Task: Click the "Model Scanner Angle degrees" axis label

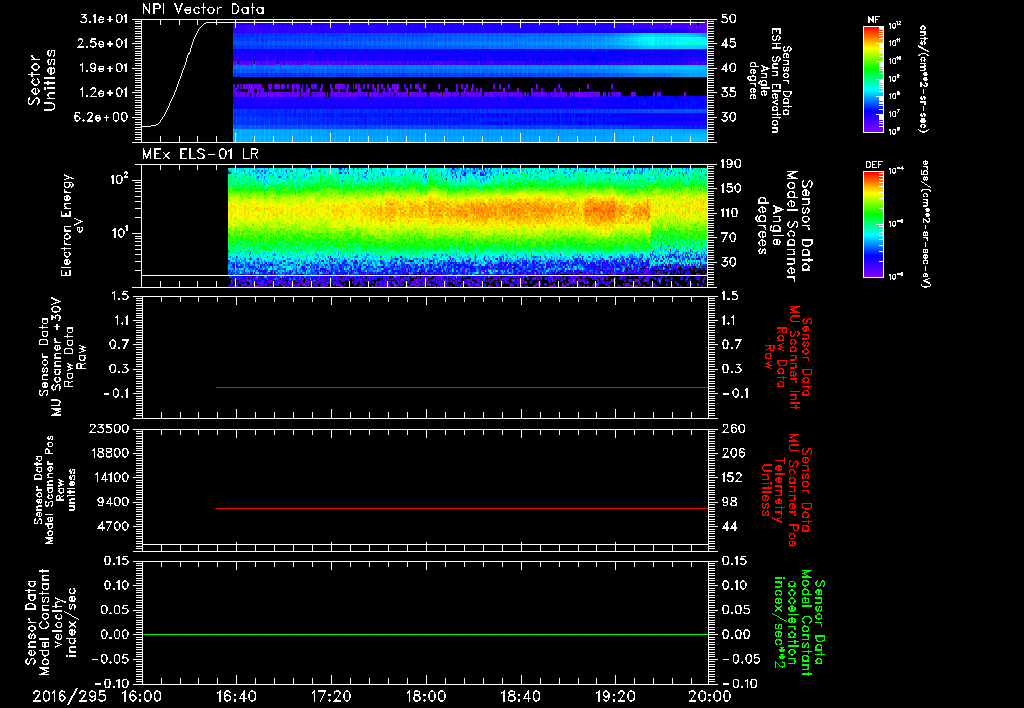Action: (783, 226)
